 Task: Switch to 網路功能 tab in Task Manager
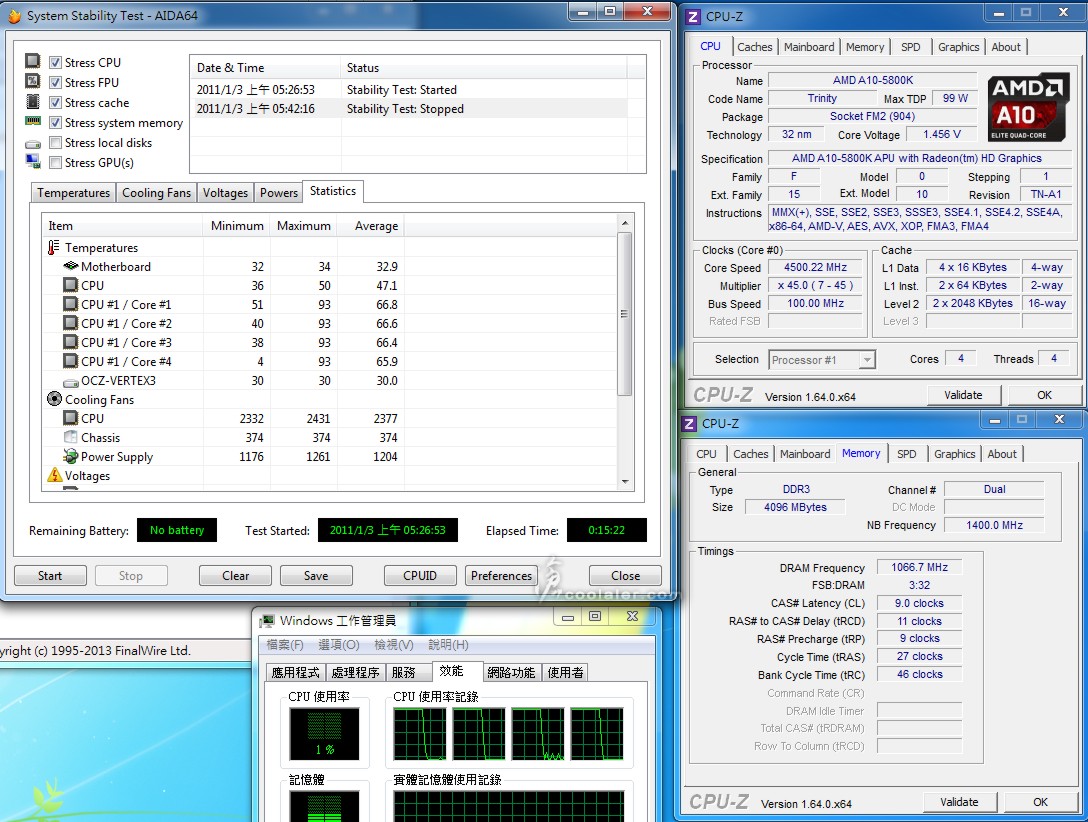pyautogui.click(x=511, y=672)
